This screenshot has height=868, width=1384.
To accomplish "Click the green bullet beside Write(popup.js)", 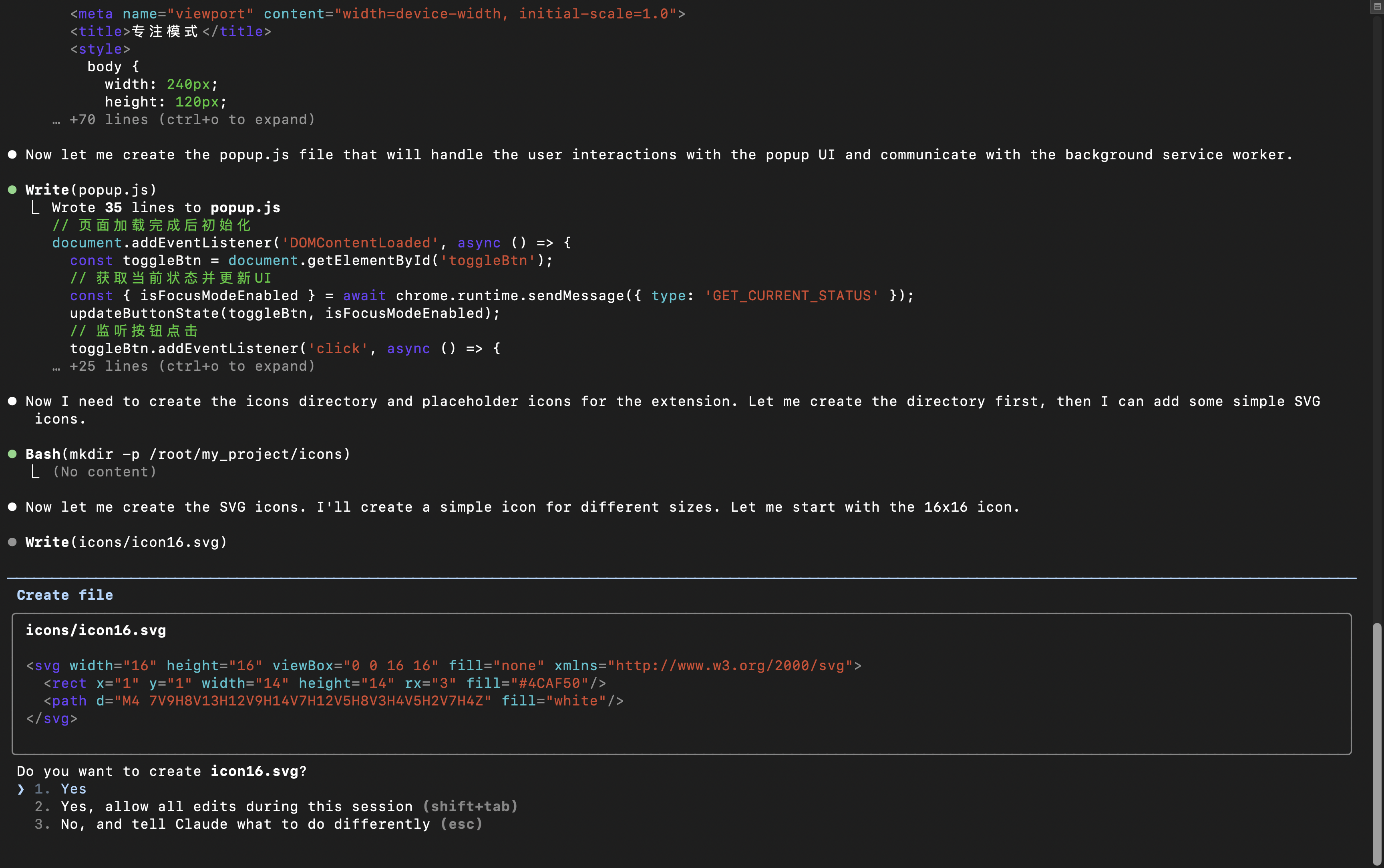I will (12, 190).
